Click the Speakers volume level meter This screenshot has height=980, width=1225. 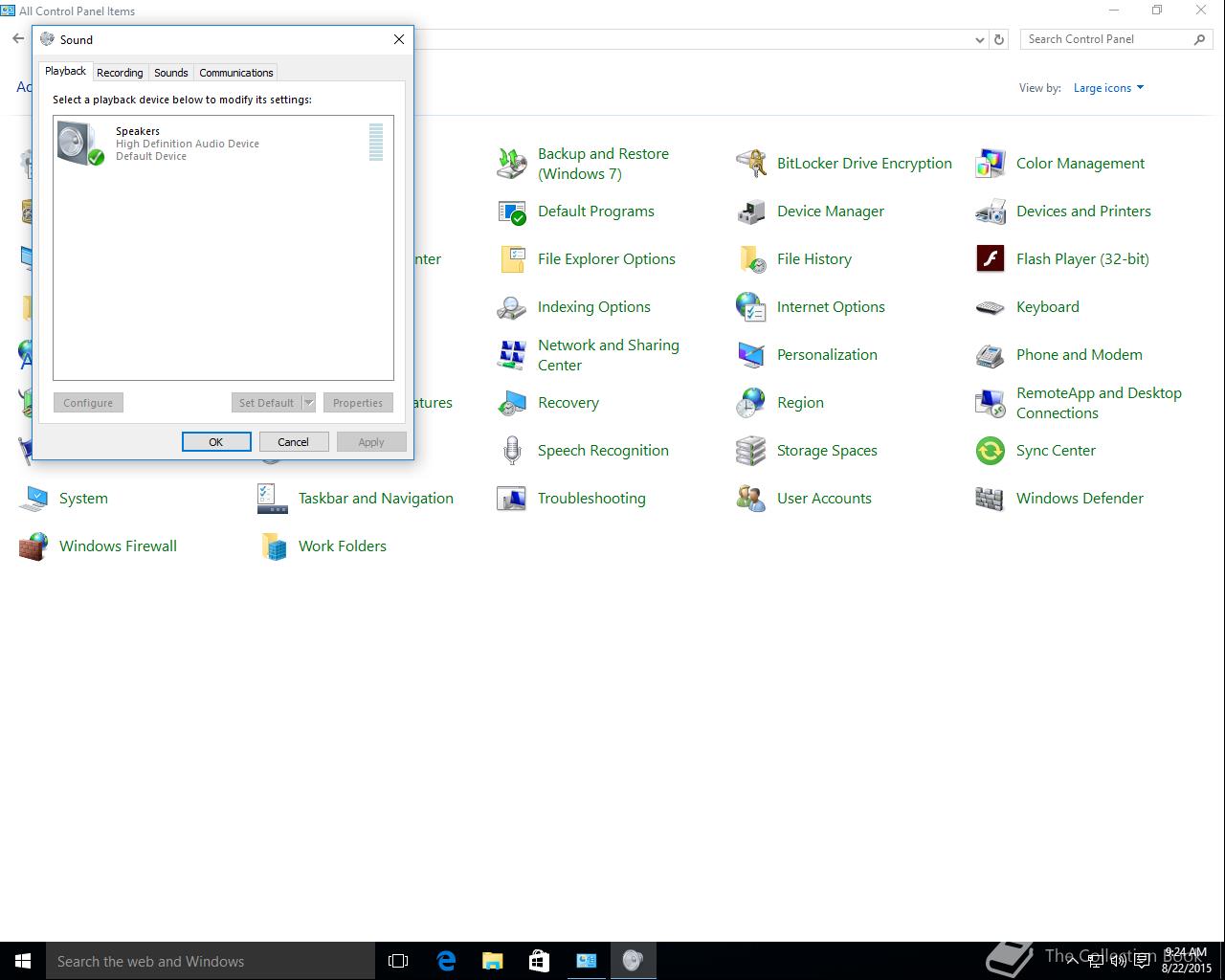376,142
